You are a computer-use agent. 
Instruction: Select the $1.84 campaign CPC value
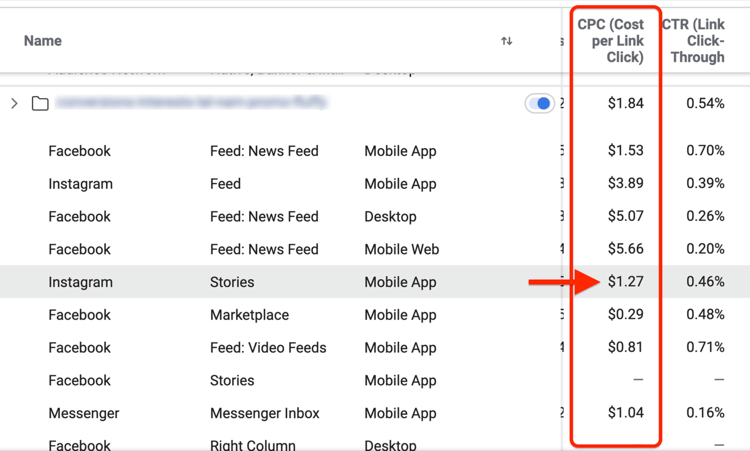tap(626, 103)
